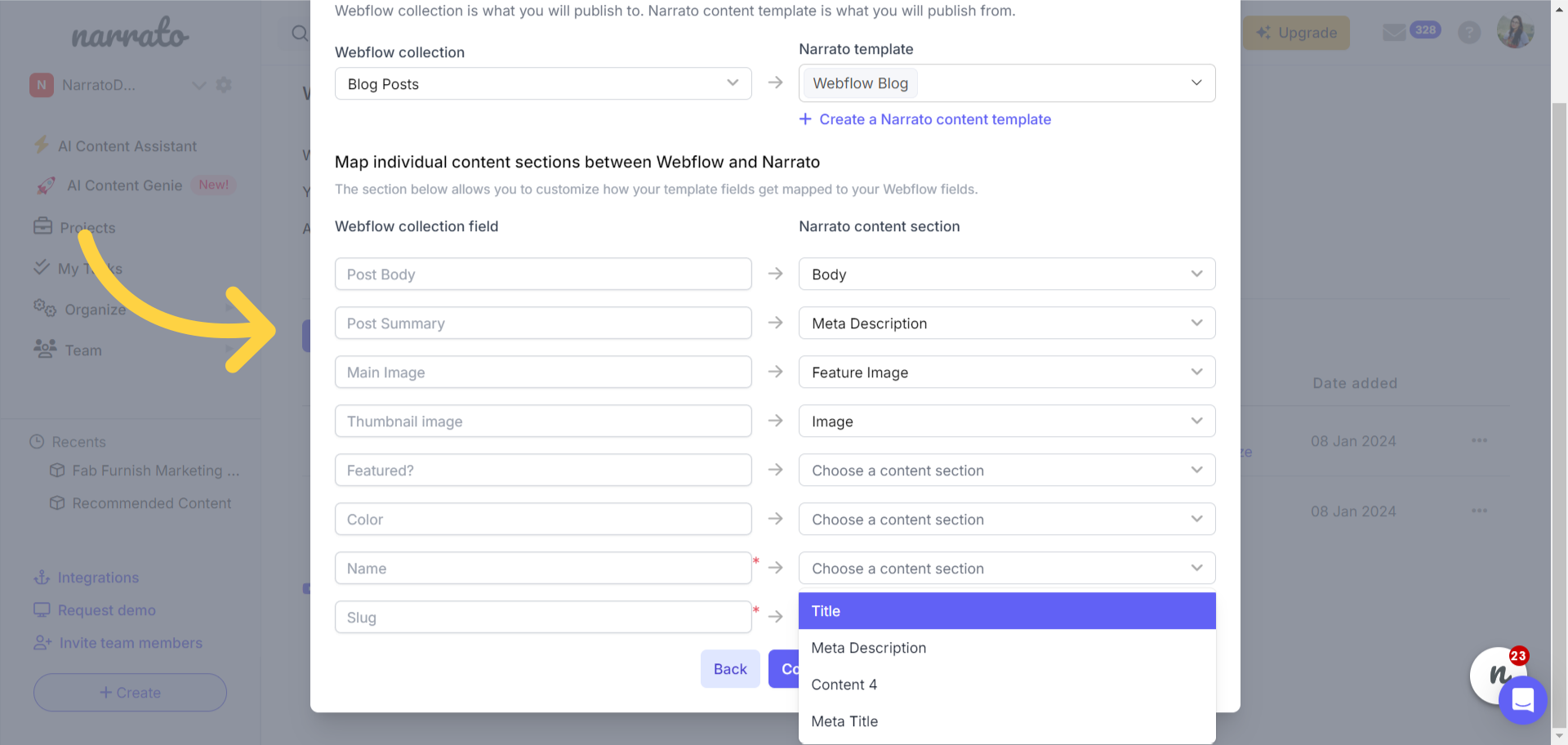Click the Main Image field

[543, 372]
